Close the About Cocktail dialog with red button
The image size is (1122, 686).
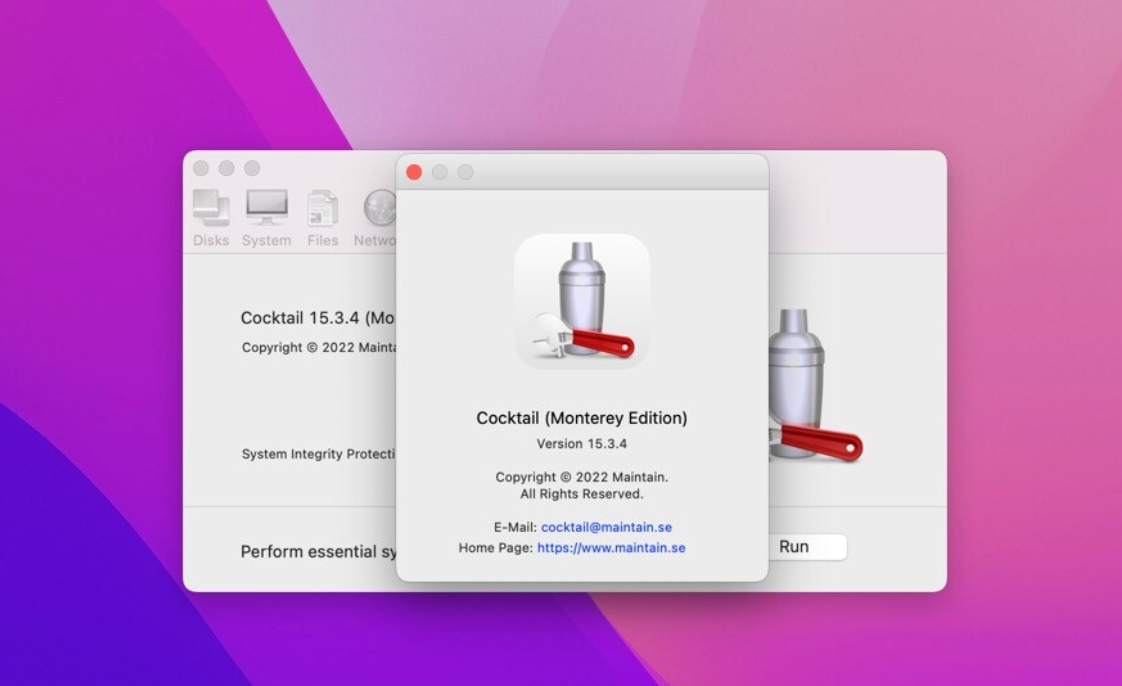tap(414, 172)
